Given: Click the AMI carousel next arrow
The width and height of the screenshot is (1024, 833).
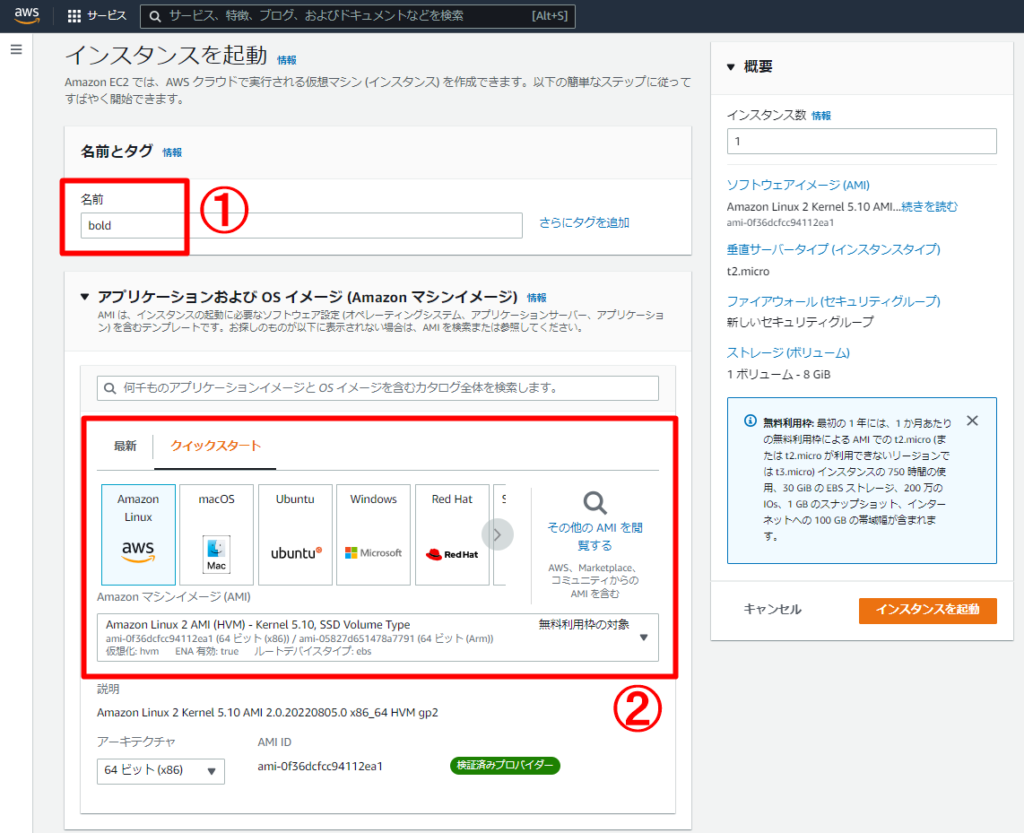Looking at the screenshot, I should [x=497, y=534].
